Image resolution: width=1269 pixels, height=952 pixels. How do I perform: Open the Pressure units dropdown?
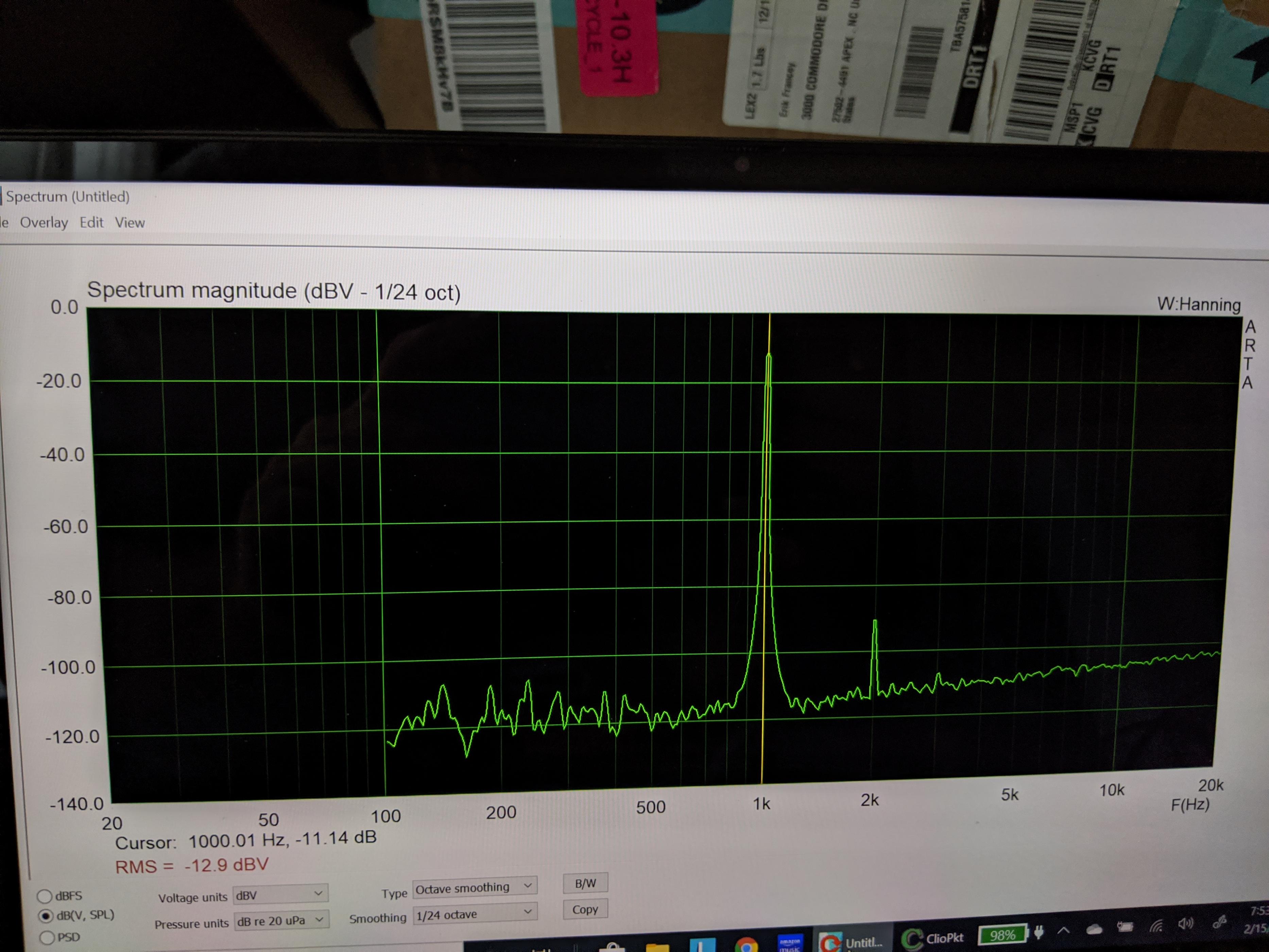[x=281, y=920]
